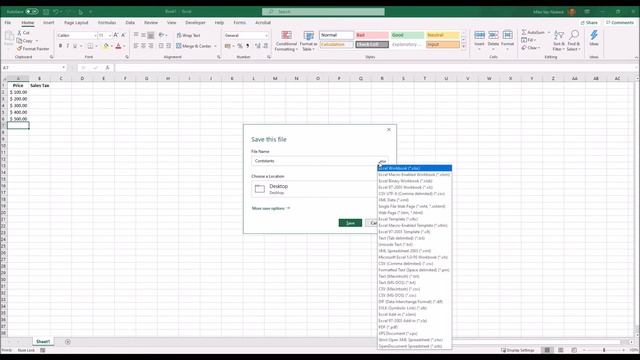Switch to the Formulas tab
The width and height of the screenshot is (640, 360).
[x=107, y=23]
